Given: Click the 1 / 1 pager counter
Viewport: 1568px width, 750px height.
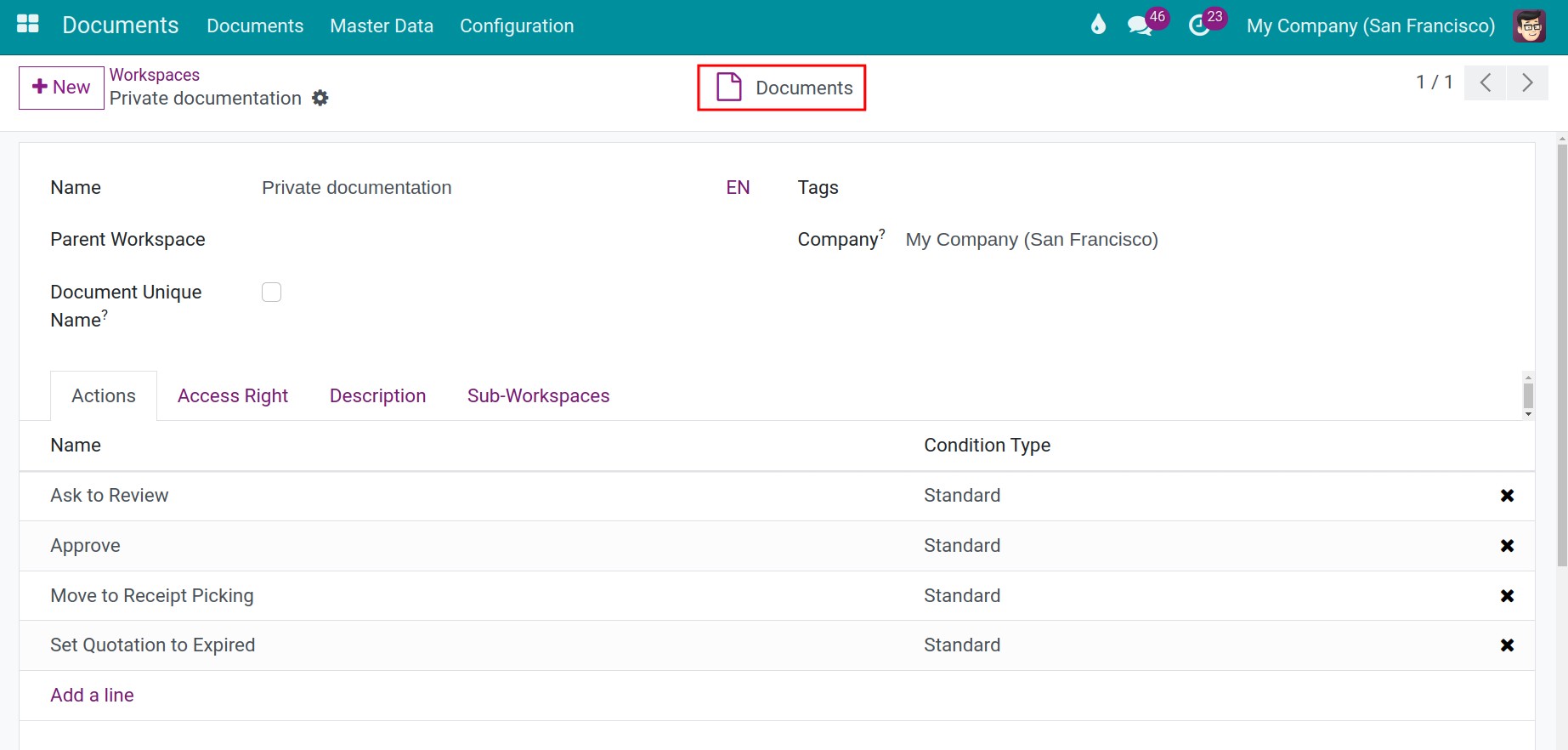Looking at the screenshot, I should (x=1435, y=82).
